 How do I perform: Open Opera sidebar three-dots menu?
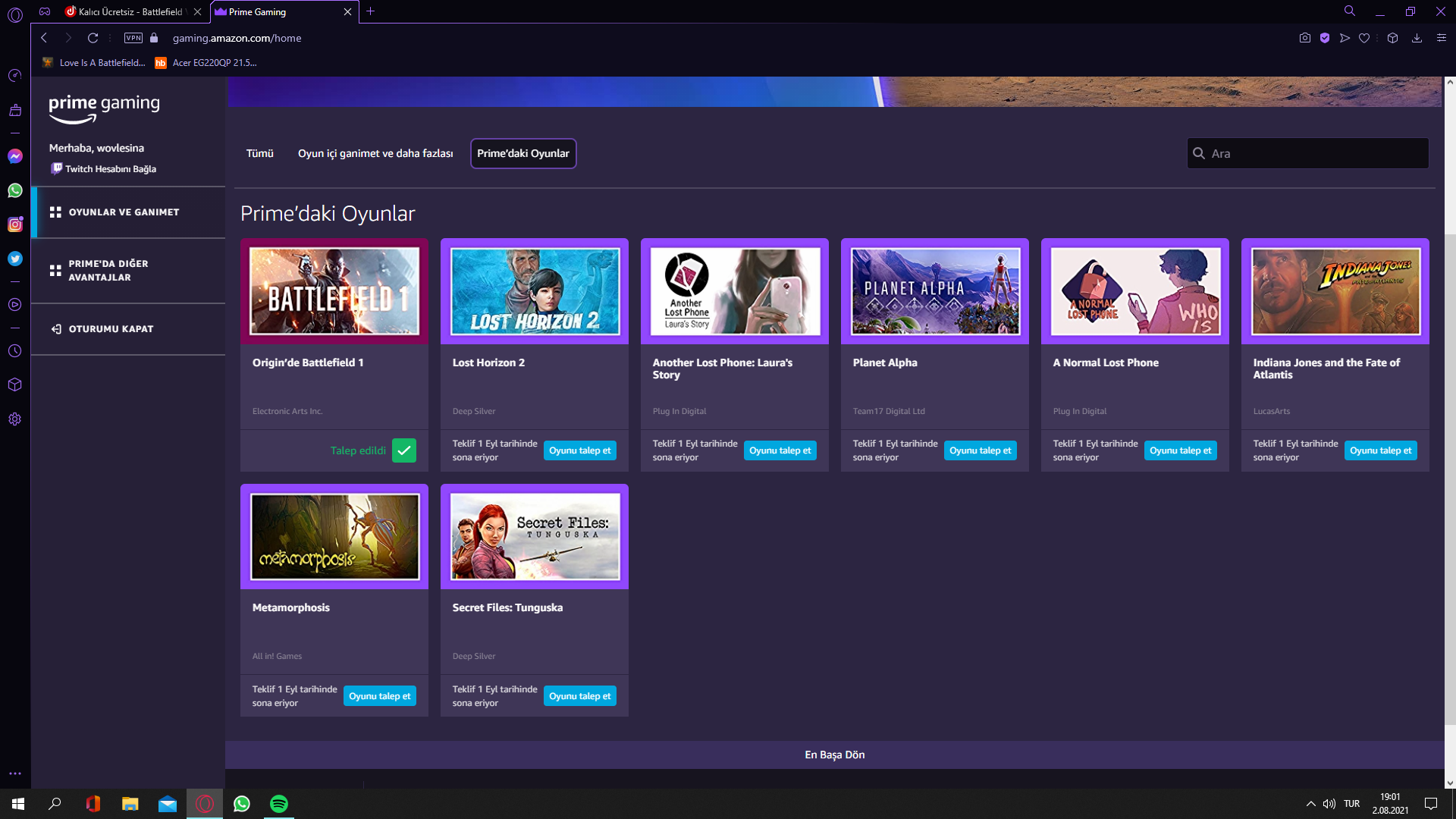point(14,773)
